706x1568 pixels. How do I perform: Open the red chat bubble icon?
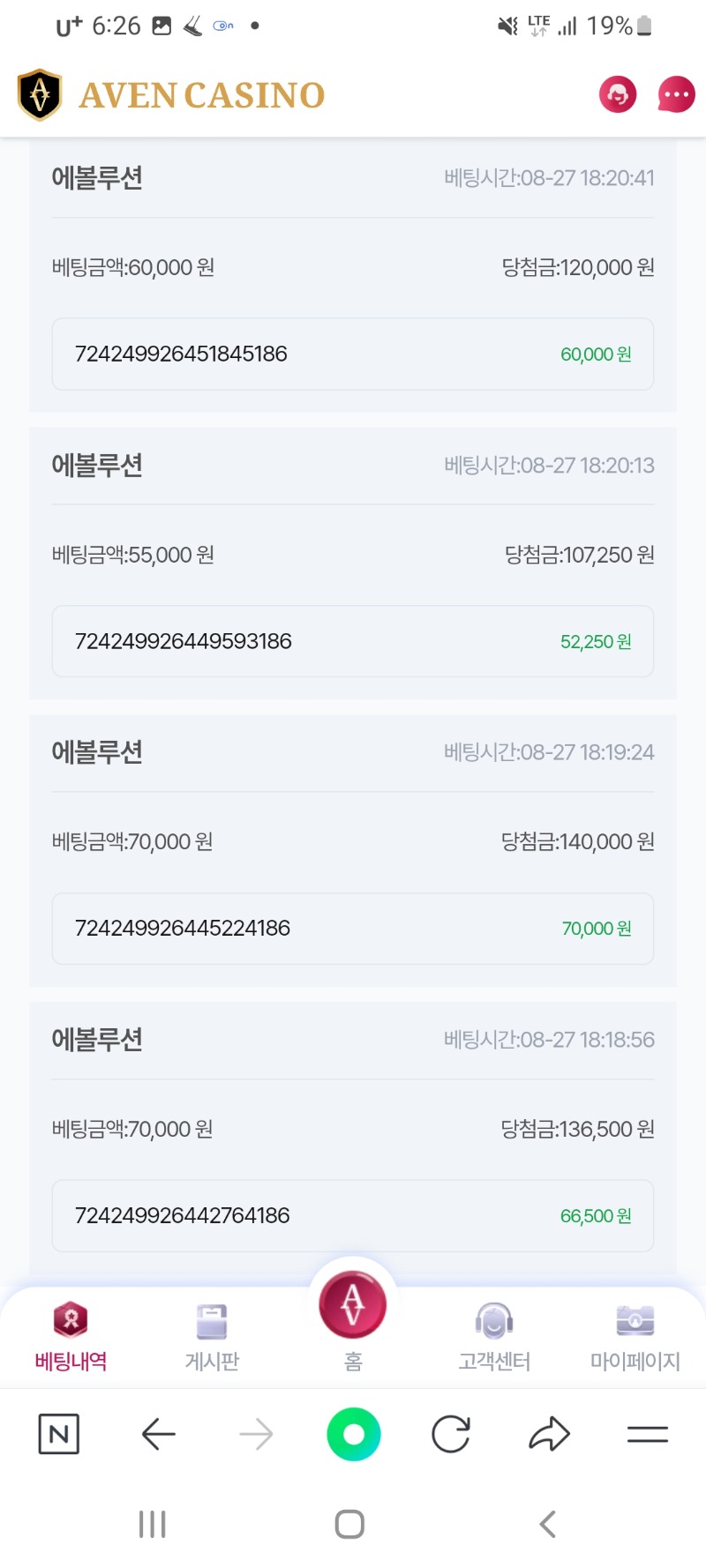coord(676,94)
